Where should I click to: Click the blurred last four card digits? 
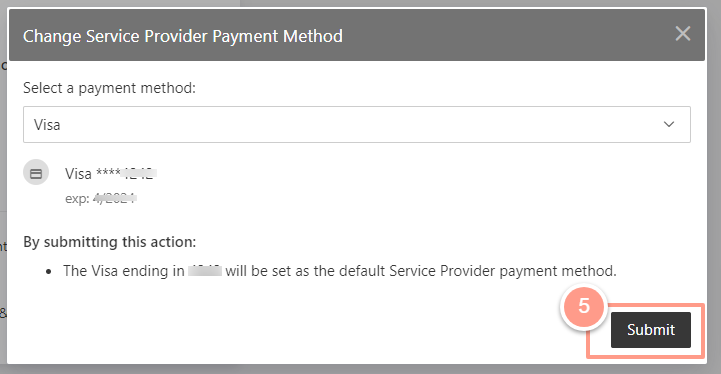click(x=139, y=174)
